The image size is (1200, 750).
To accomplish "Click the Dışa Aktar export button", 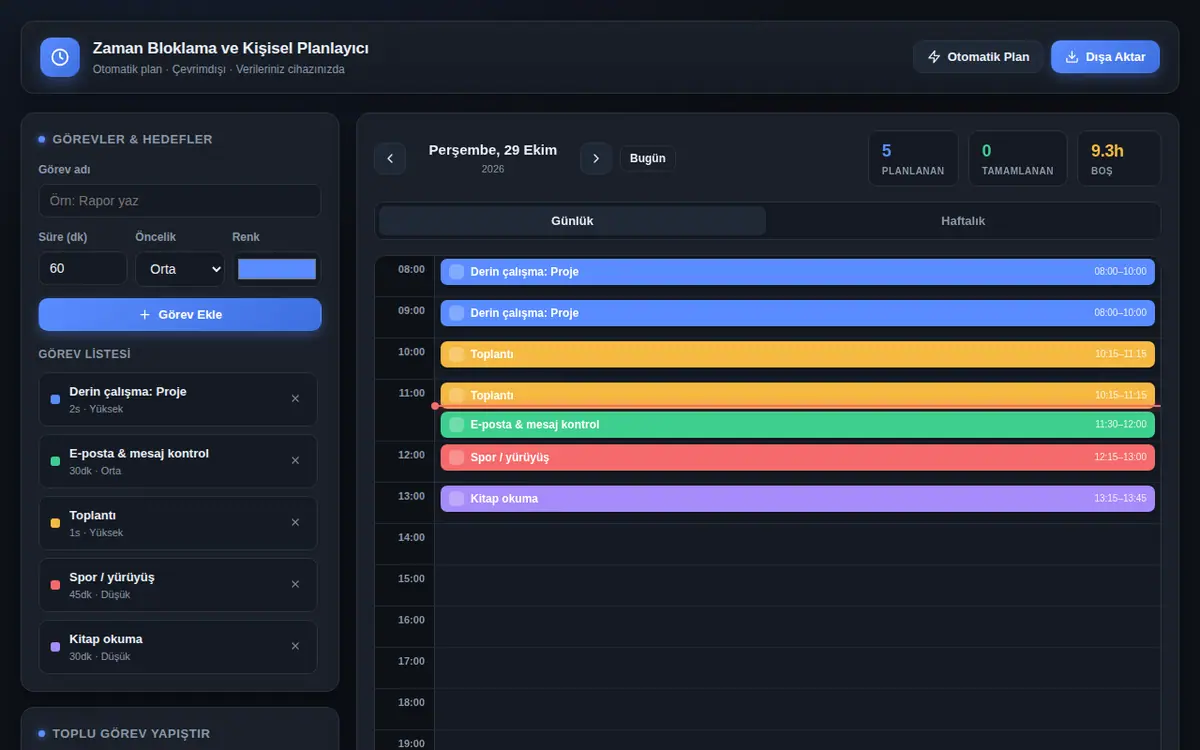I will 1105,57.
